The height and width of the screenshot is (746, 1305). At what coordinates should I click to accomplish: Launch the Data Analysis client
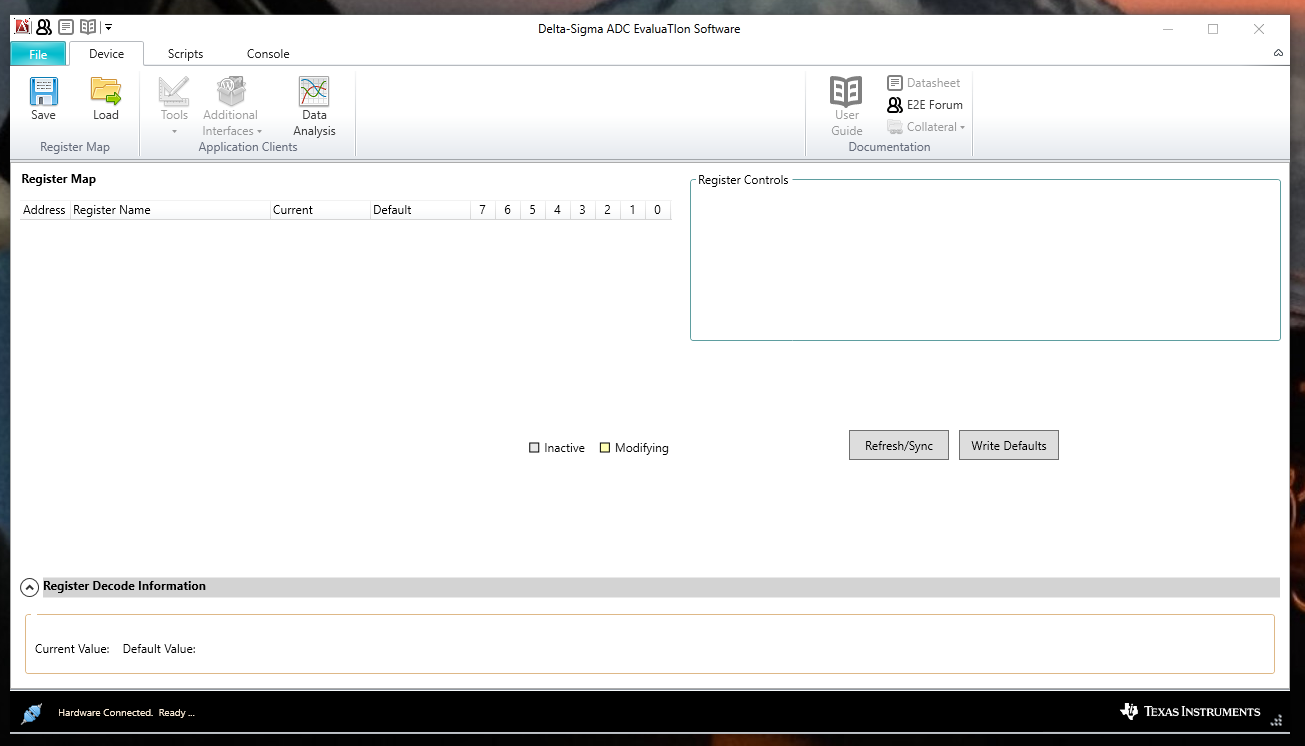click(x=314, y=106)
